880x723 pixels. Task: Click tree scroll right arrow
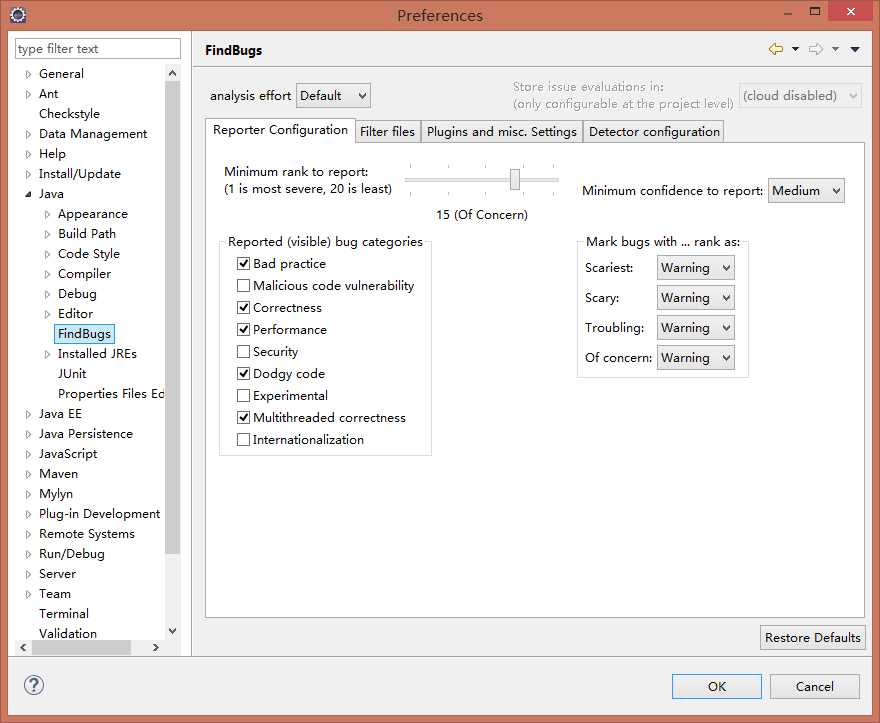coord(156,647)
